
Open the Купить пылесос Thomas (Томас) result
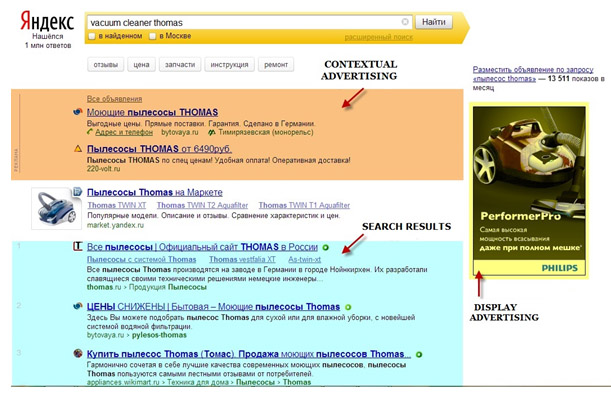click(x=249, y=354)
